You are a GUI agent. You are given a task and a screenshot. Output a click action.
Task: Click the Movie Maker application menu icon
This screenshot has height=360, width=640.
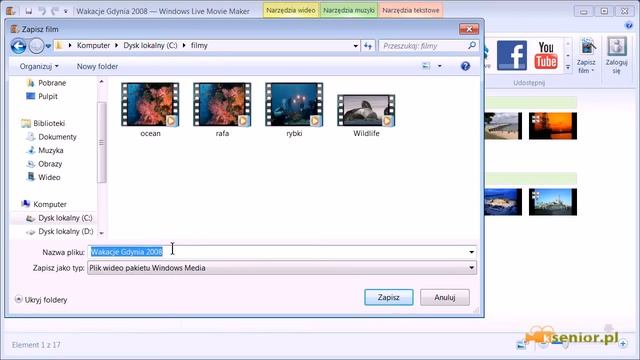11,11
